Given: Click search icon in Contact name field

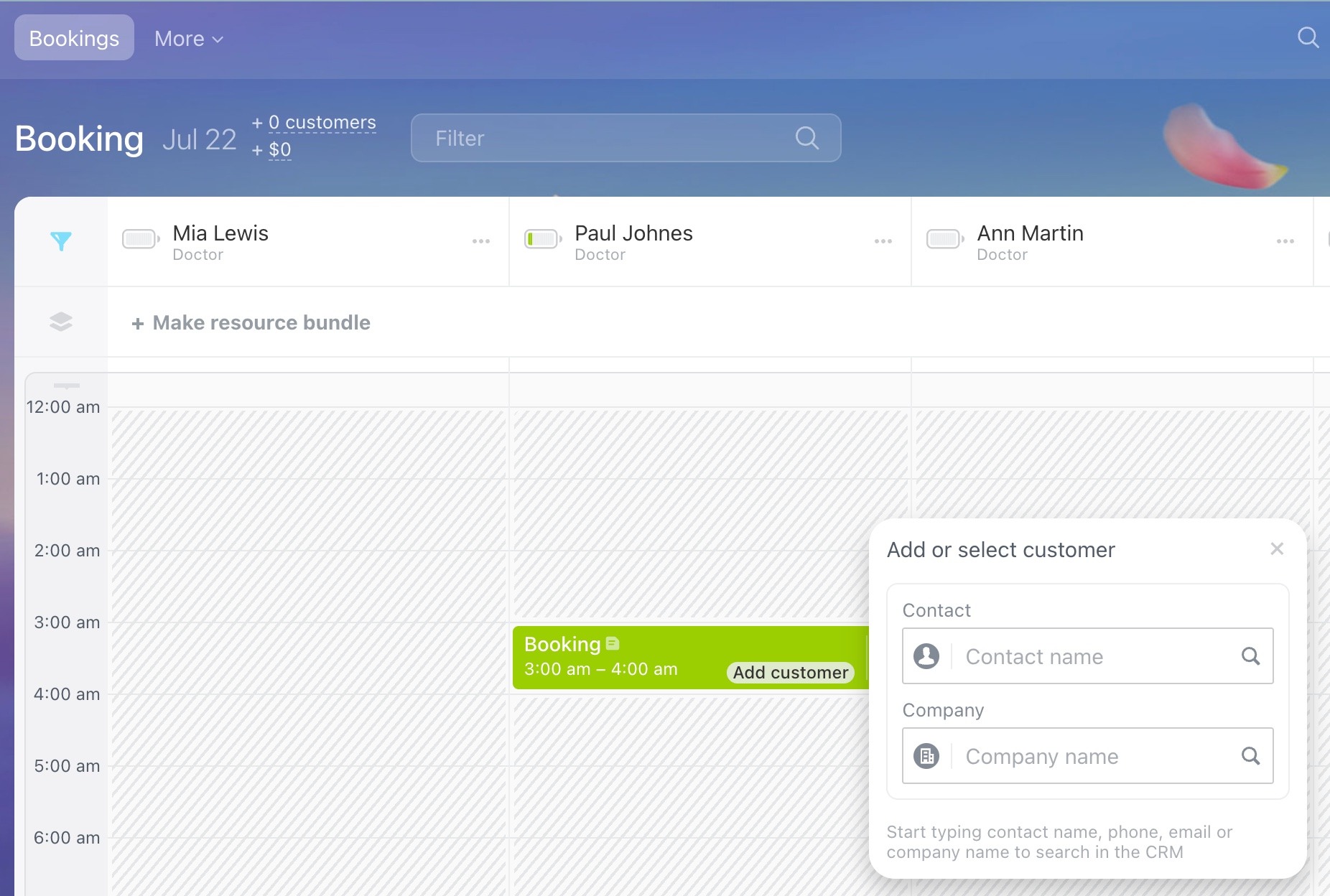Looking at the screenshot, I should click(1250, 656).
